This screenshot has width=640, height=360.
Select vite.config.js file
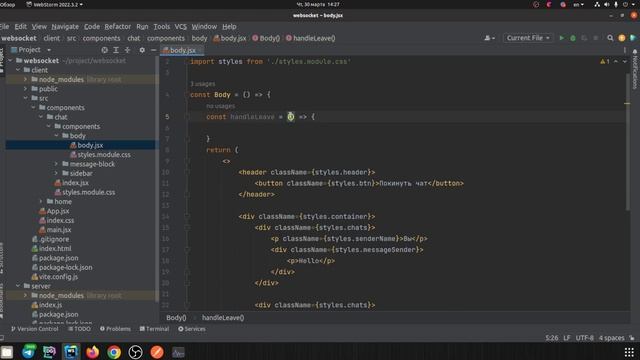pos(55,277)
